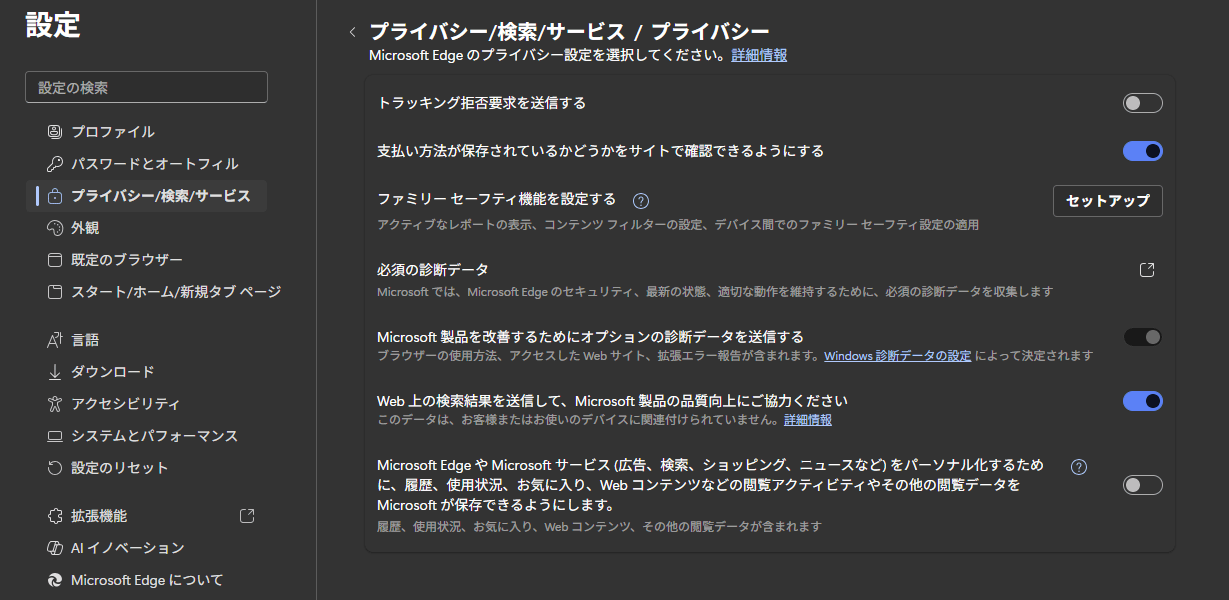Click the profile icon in sidebar
Image resolution: width=1229 pixels, height=600 pixels.
[55, 132]
